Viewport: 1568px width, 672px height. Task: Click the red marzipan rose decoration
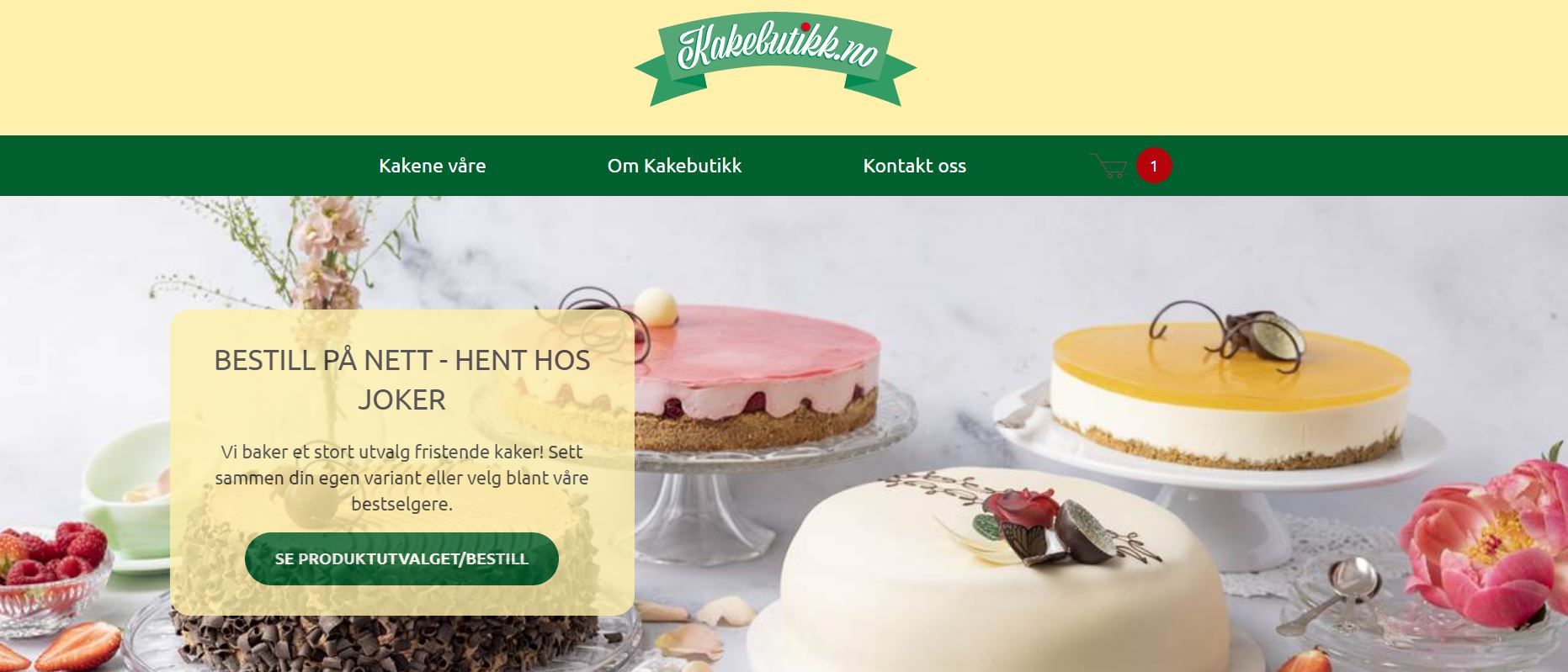(x=1018, y=515)
